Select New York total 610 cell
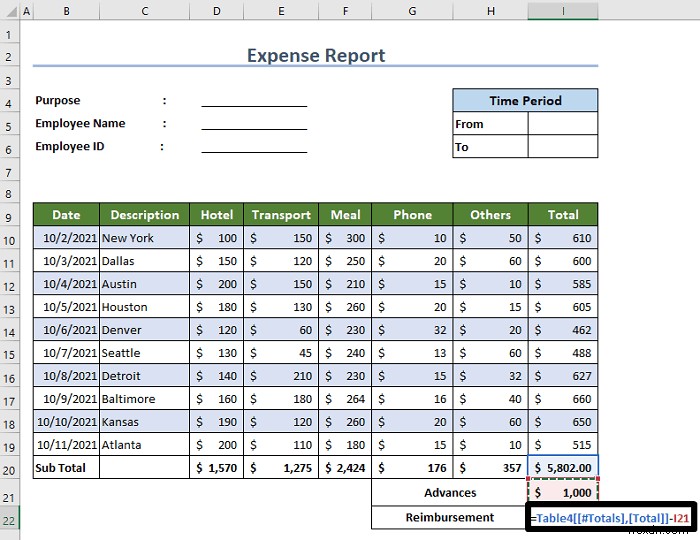The width and height of the screenshot is (700, 540). click(x=563, y=238)
